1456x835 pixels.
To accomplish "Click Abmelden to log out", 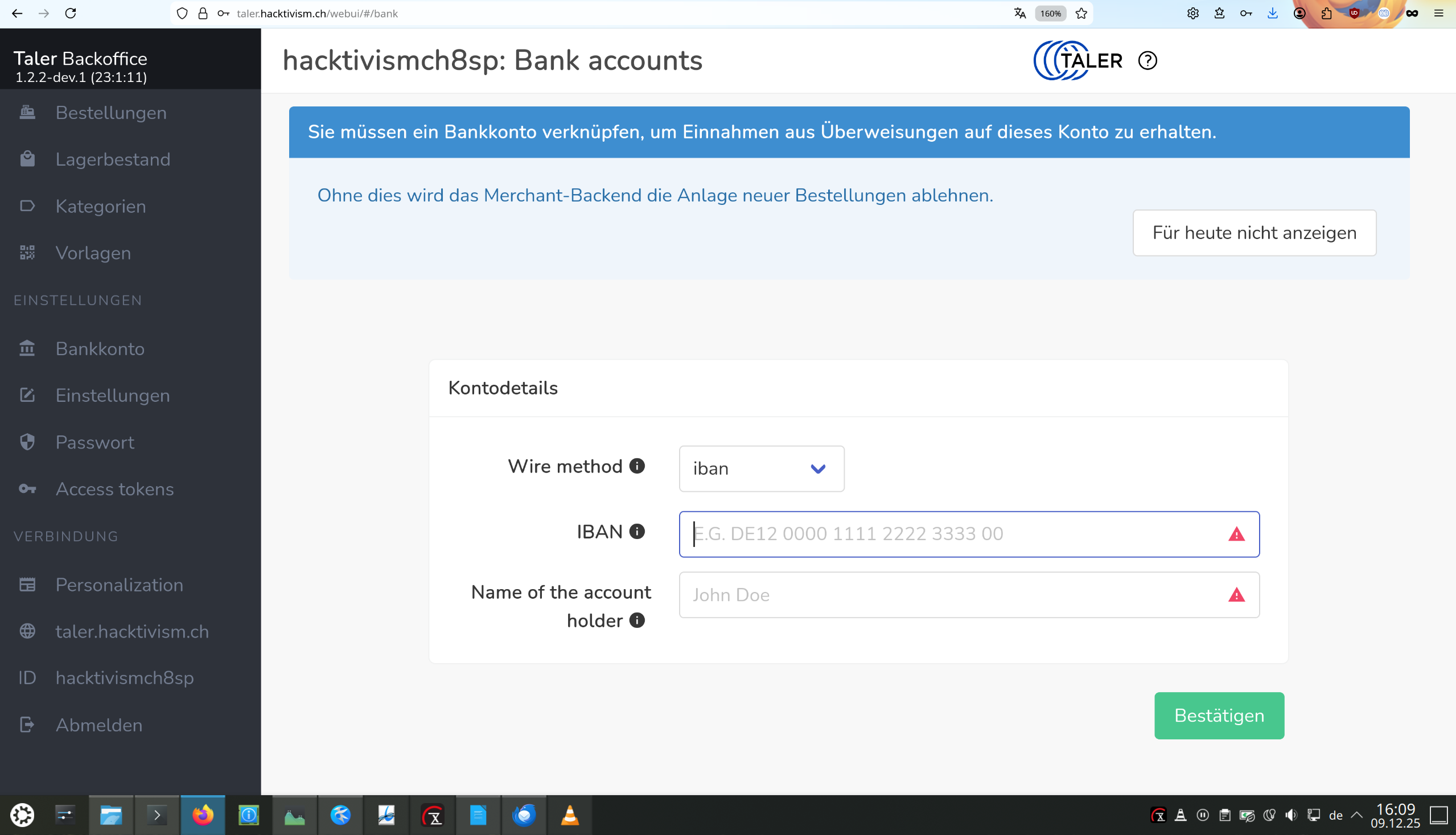I will click(x=98, y=725).
